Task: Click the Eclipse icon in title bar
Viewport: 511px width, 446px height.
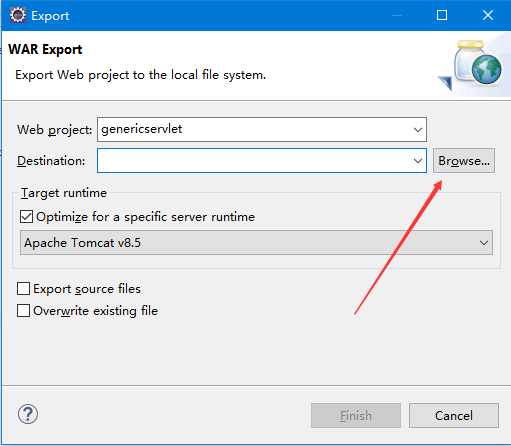Action: tap(18, 15)
